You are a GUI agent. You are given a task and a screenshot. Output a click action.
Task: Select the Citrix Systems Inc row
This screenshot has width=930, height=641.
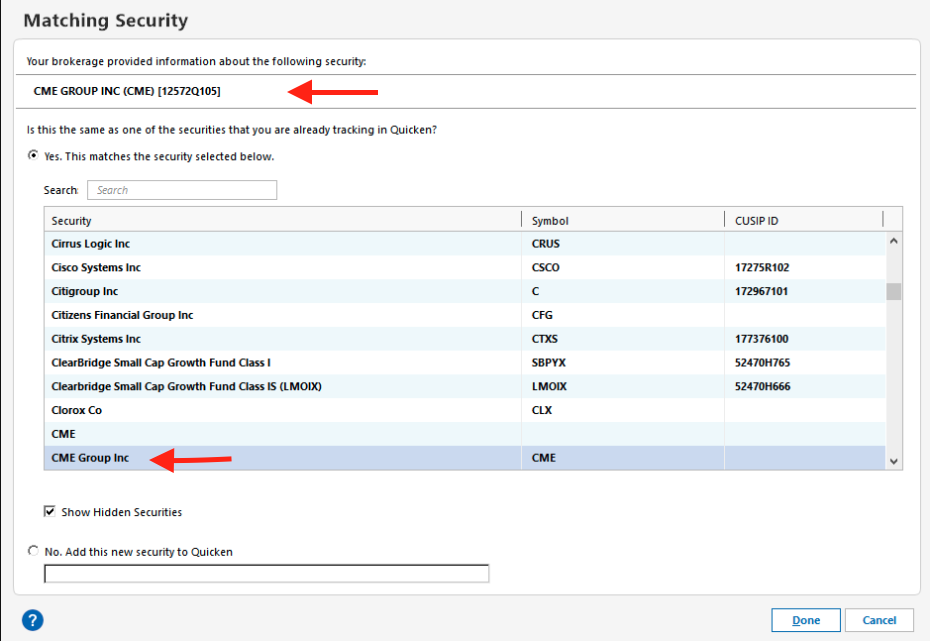coord(465,339)
